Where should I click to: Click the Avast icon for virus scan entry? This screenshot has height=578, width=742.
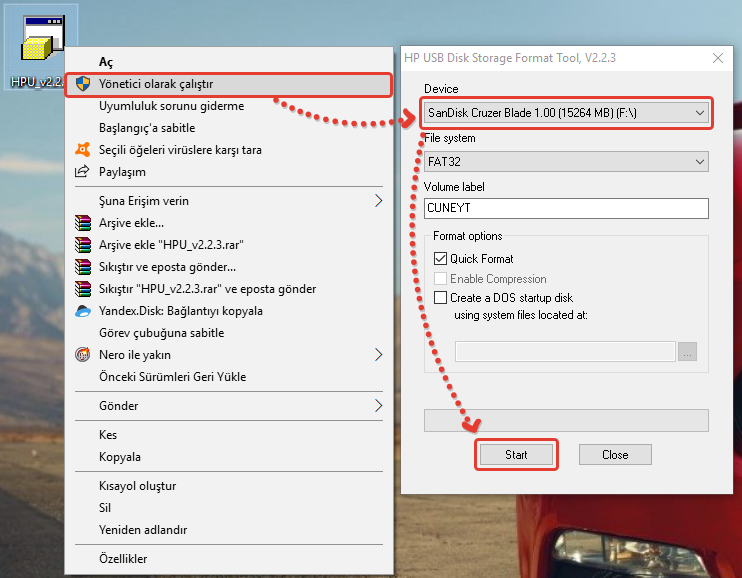(83, 150)
